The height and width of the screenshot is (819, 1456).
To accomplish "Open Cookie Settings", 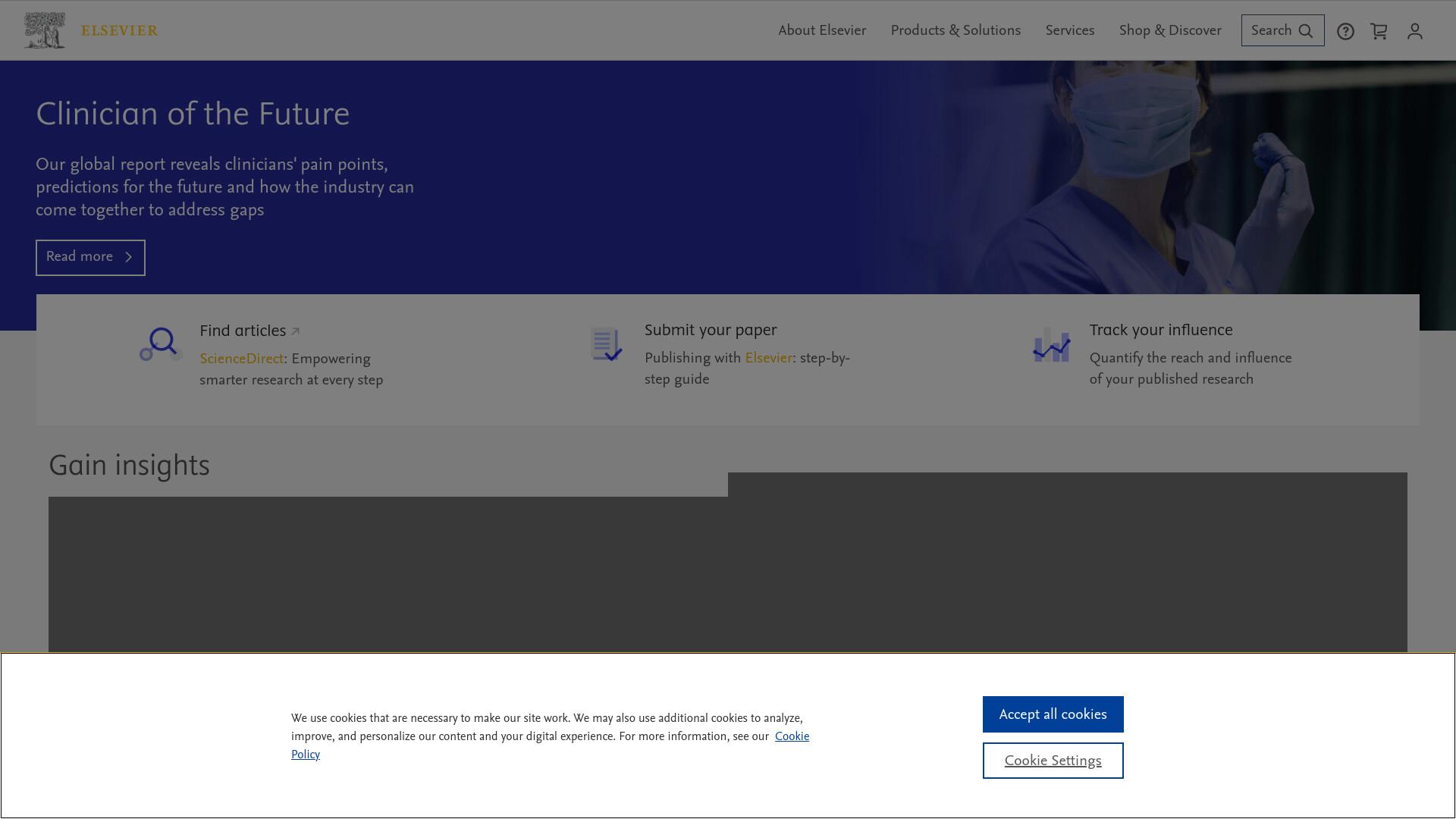I will pos(1053,761).
